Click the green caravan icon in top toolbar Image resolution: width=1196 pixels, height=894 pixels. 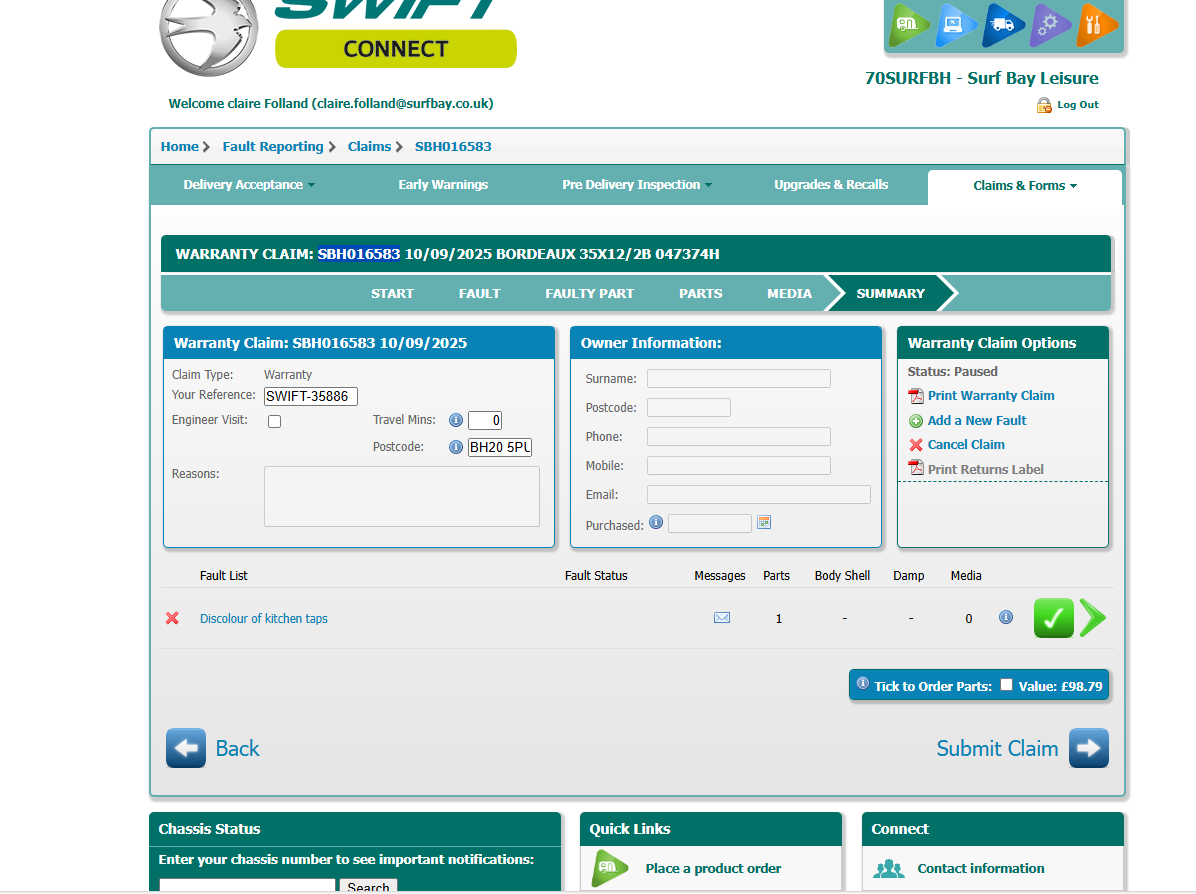click(x=908, y=24)
